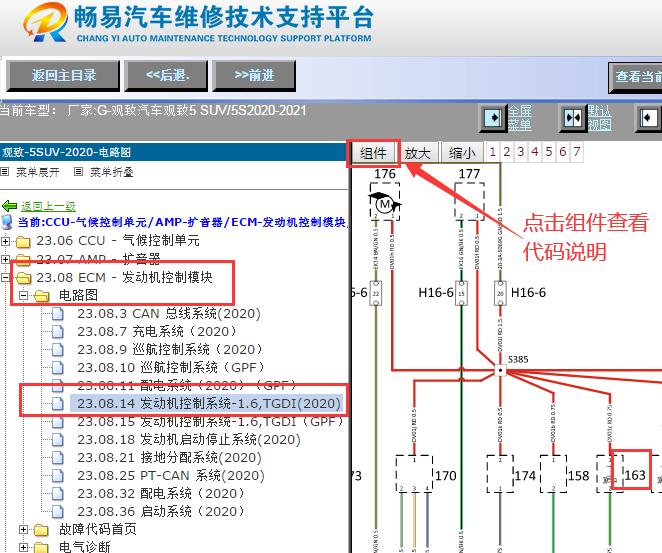Open 23.08.36 启动系统（2020）
The image size is (662, 553).
pyautogui.click(x=162, y=511)
